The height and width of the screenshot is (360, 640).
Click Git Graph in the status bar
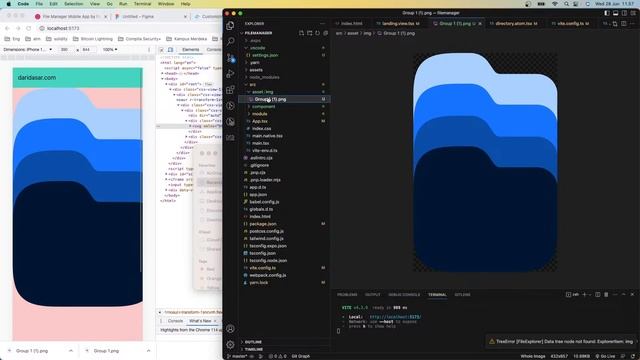coord(301,356)
